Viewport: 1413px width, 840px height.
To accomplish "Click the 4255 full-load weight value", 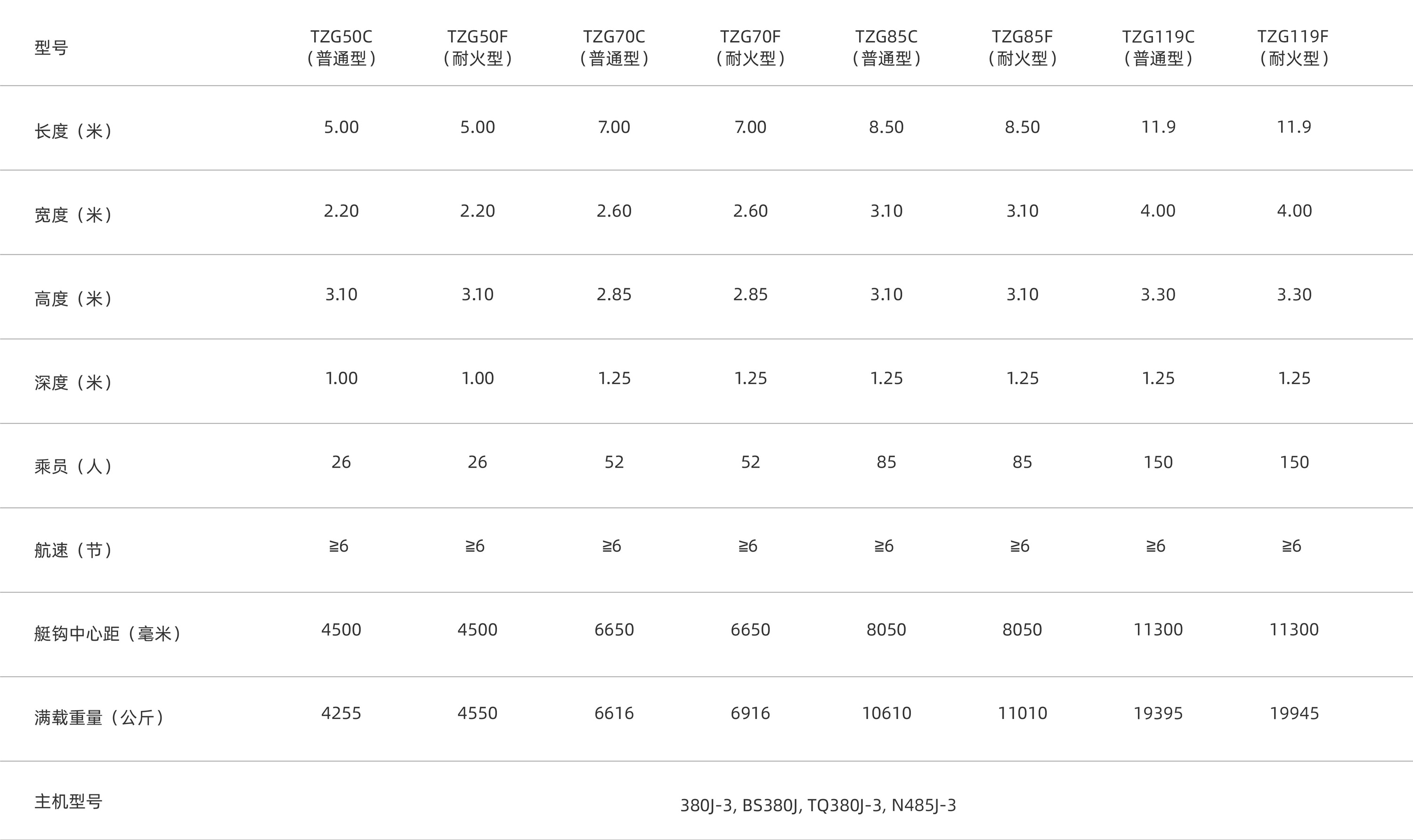I will coord(341,713).
